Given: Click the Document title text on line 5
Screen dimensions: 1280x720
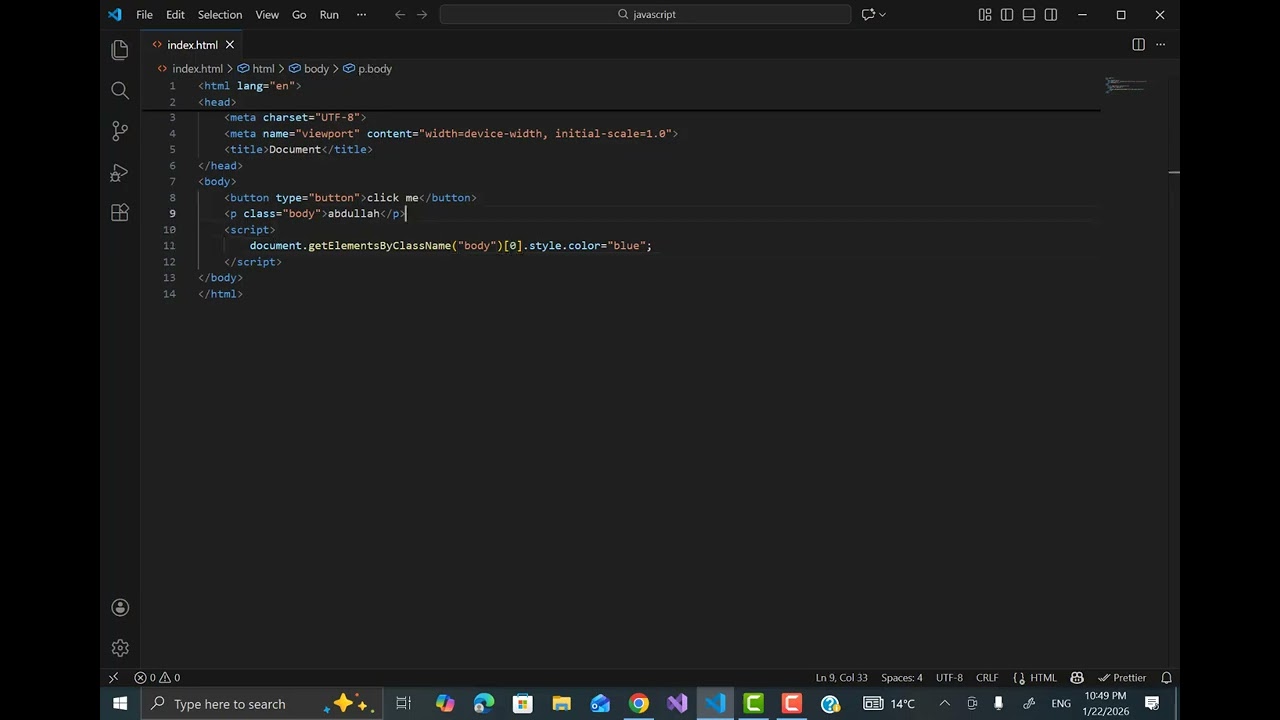Looking at the screenshot, I should 295,150.
